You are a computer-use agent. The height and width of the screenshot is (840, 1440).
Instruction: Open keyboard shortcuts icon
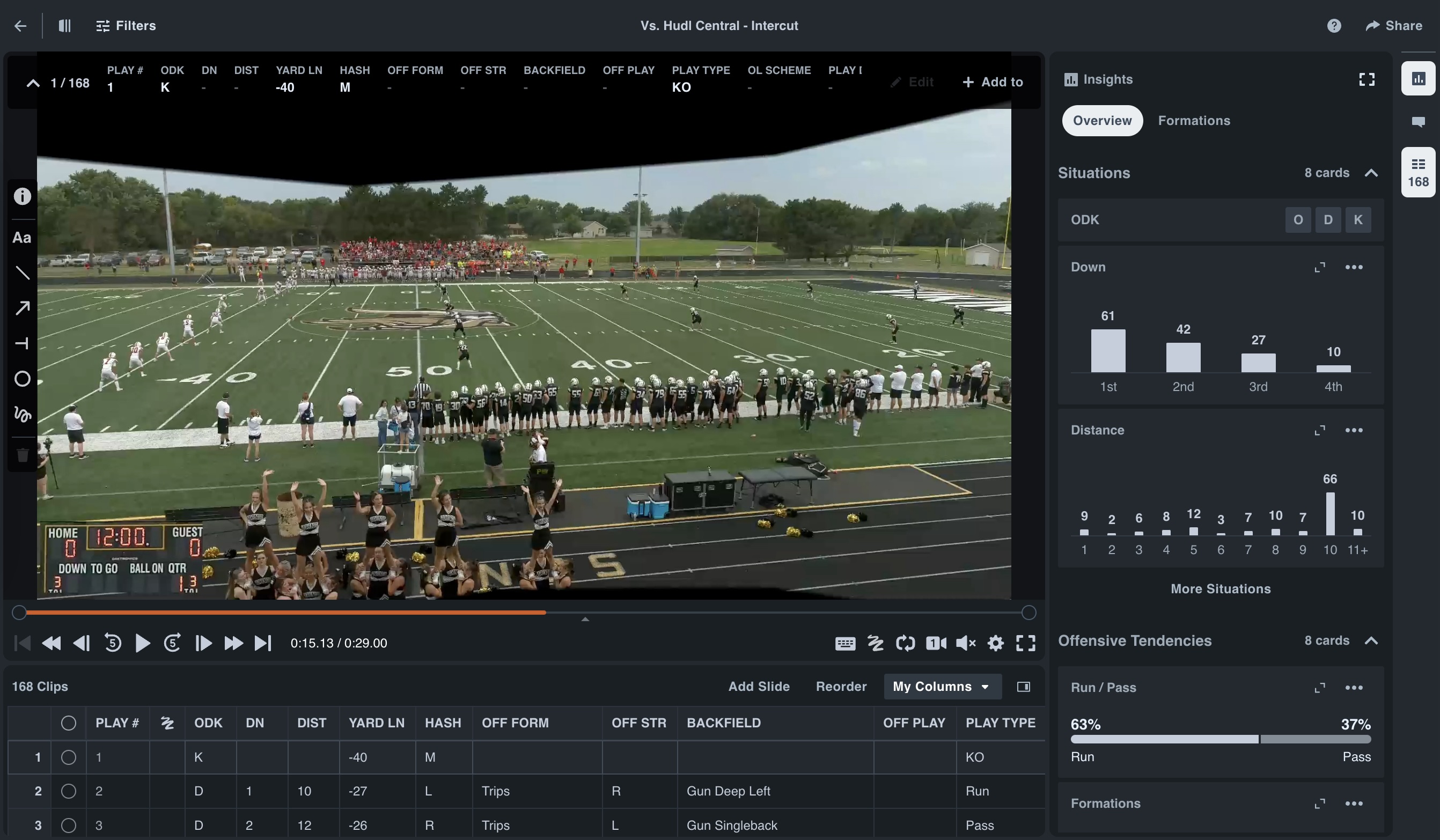pyautogui.click(x=845, y=644)
